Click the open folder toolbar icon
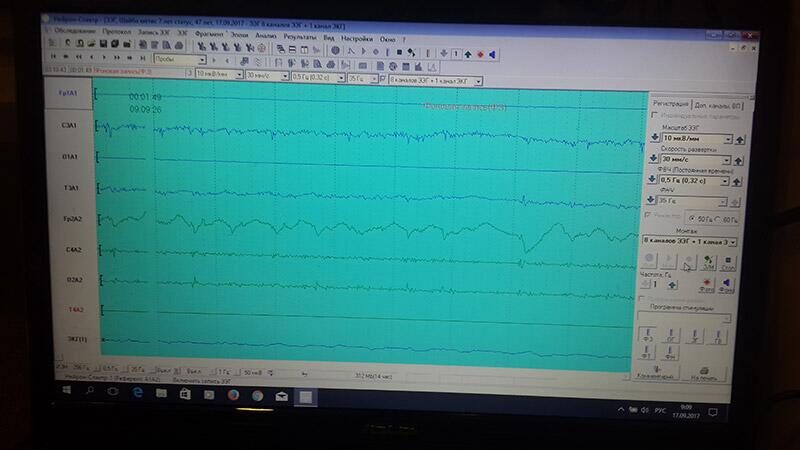 tap(92, 44)
